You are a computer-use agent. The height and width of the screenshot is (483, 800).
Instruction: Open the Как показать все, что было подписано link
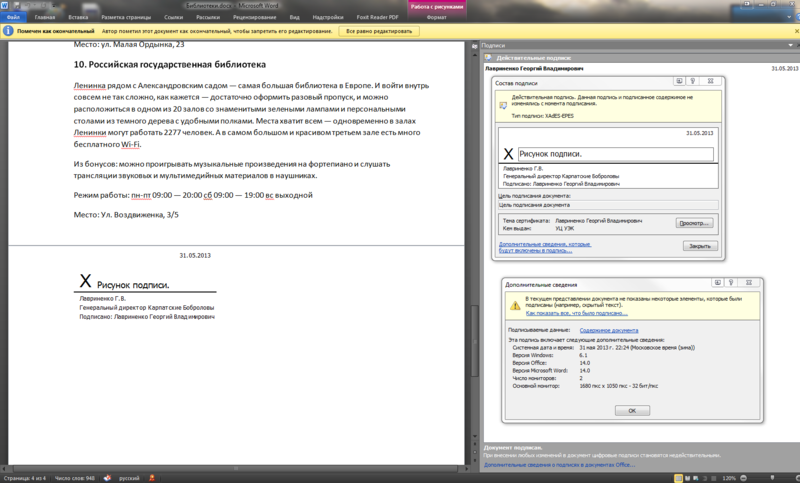click(577, 313)
